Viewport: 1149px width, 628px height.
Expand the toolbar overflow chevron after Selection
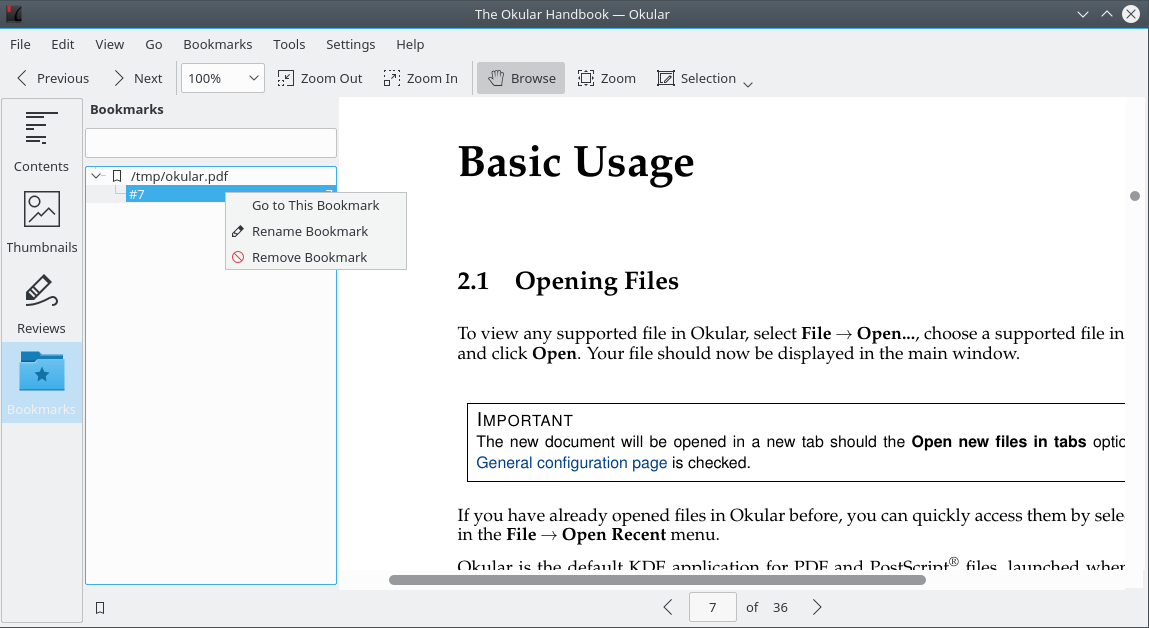click(748, 84)
